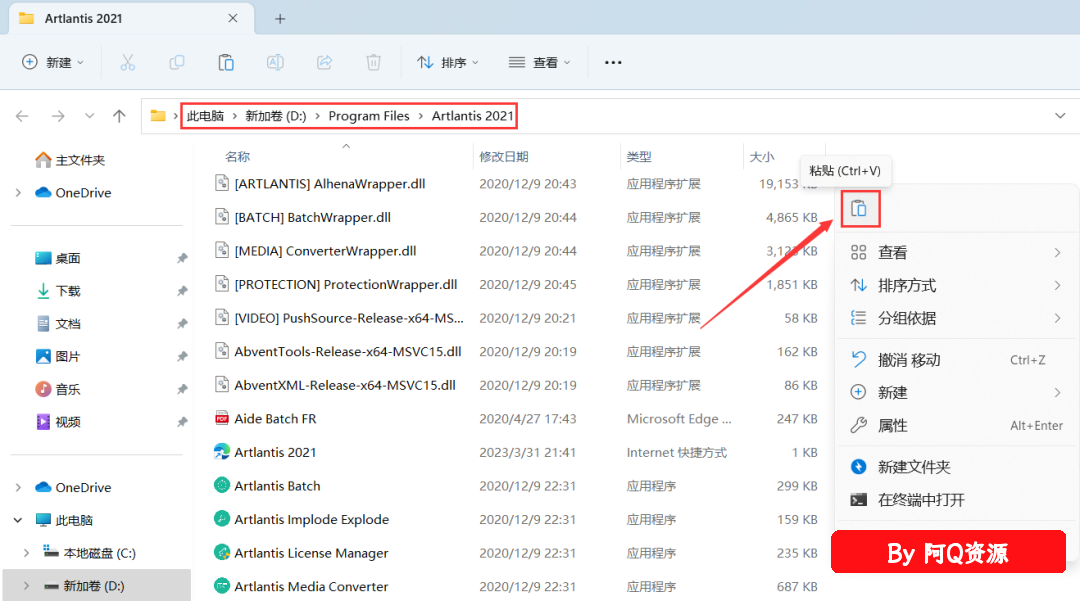This screenshot has height=601, width=1080.
Task: Go up one folder level arrow
Action: click(119, 116)
